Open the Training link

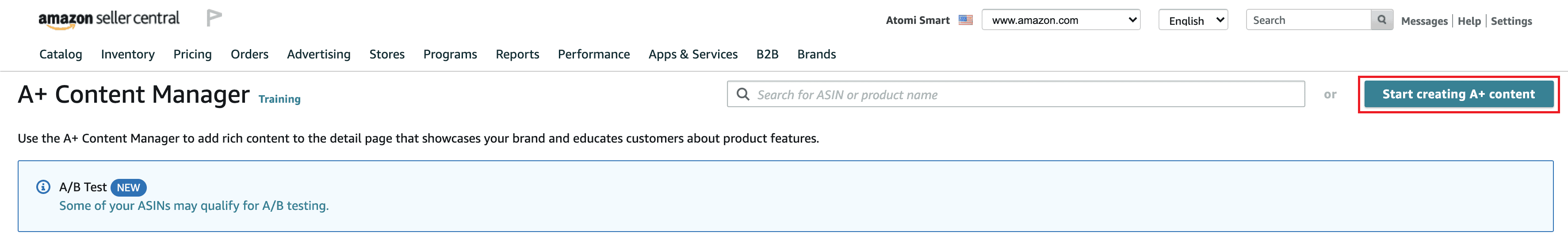pos(279,99)
